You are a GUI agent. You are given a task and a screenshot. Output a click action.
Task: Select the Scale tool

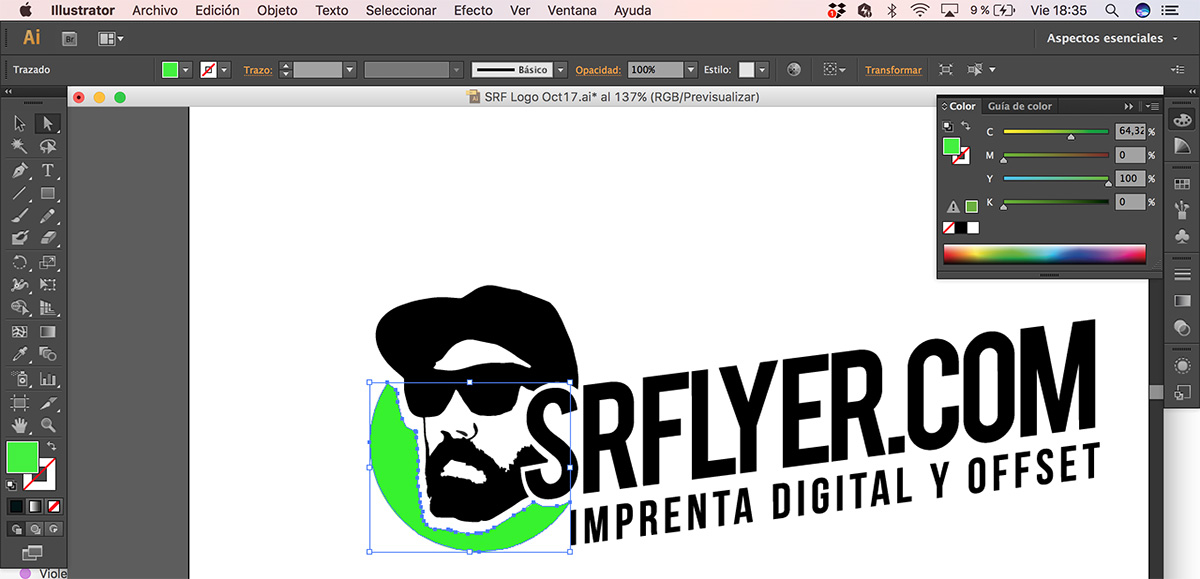[47, 263]
